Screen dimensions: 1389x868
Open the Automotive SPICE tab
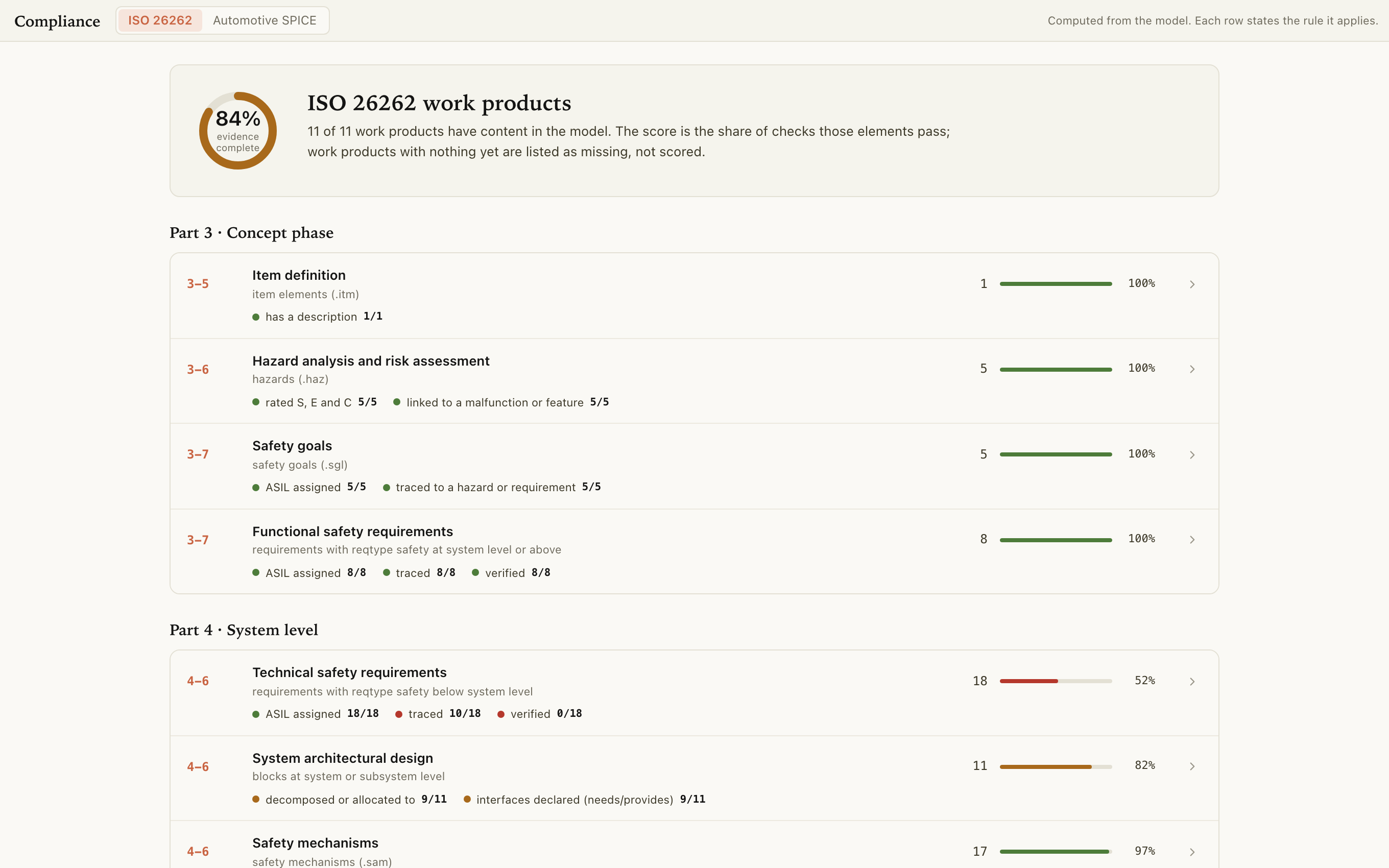[x=265, y=20]
